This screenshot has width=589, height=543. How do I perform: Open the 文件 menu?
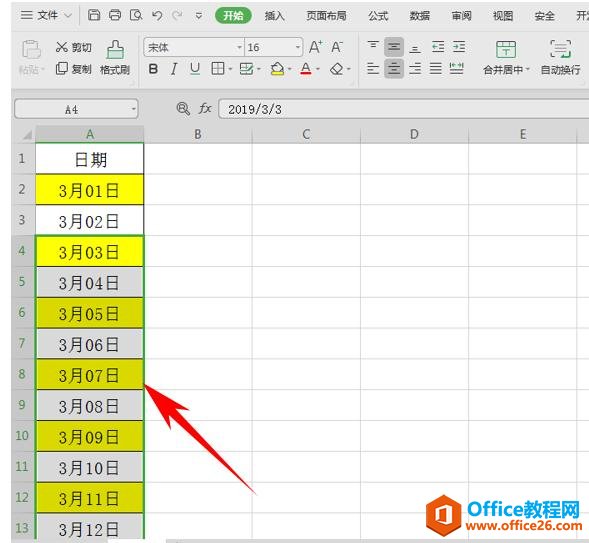click(46, 15)
